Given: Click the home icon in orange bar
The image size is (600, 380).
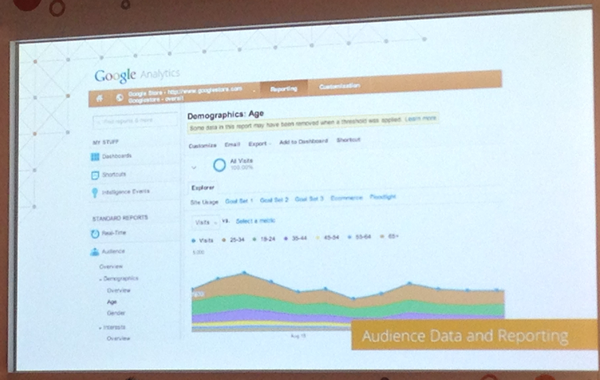Looking at the screenshot, I should point(99,98).
